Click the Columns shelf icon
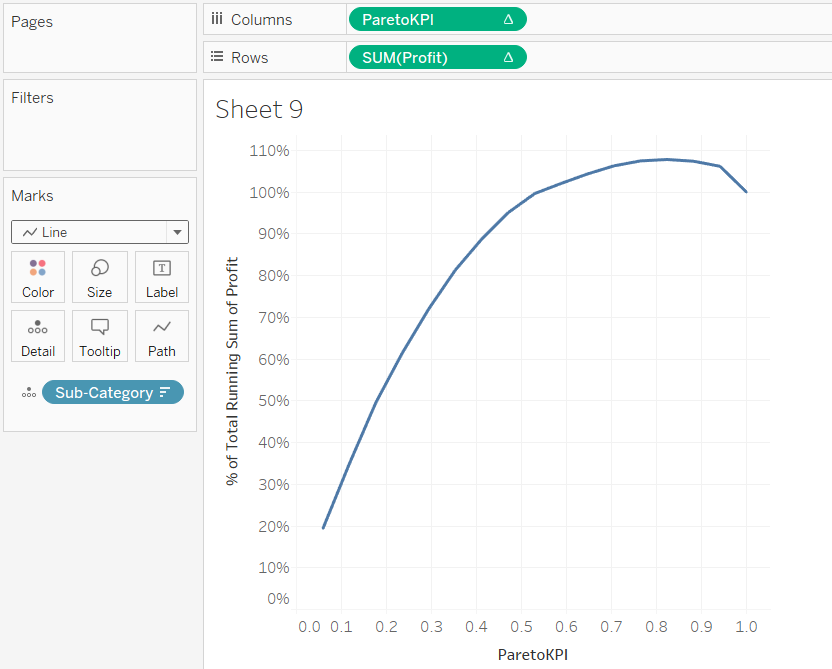The height and width of the screenshot is (669, 832). click(217, 19)
